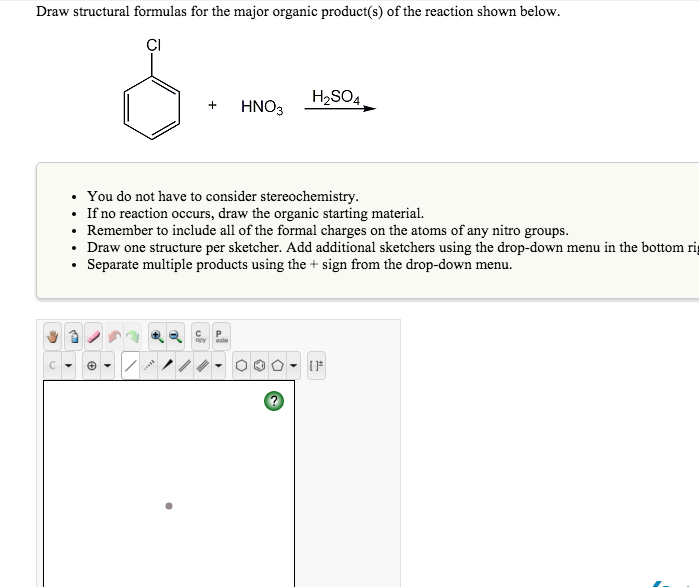Select the single bond tool
The height and width of the screenshot is (587, 699).
point(131,365)
